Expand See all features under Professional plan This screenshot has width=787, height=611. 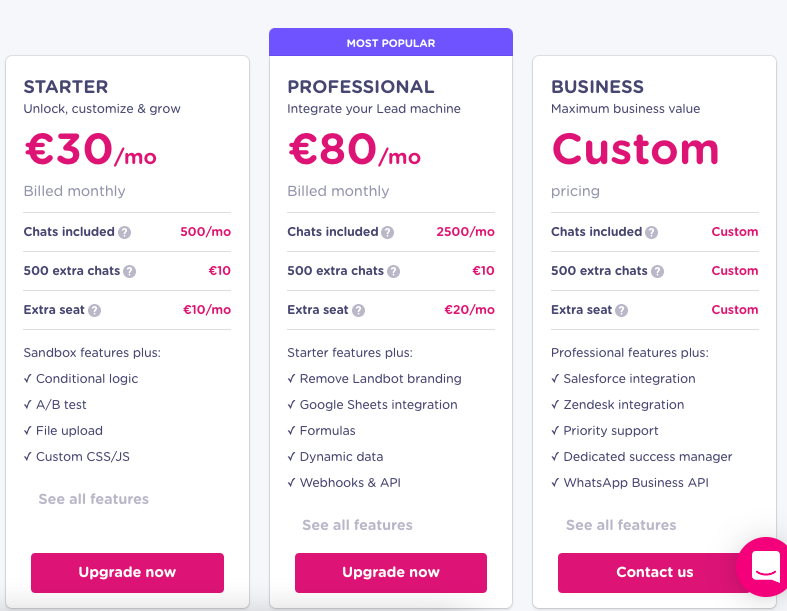click(x=357, y=525)
